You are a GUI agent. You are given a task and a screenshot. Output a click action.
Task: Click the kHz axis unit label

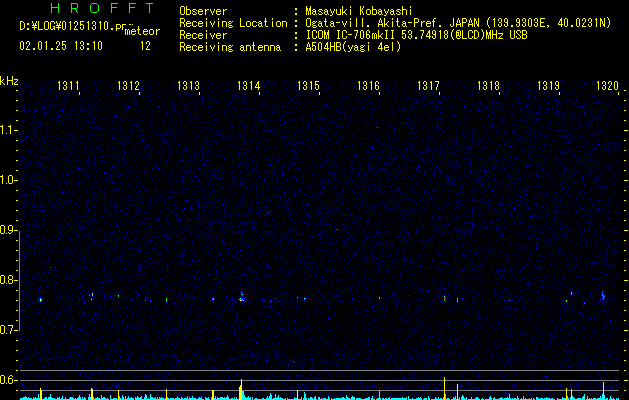coord(9,81)
